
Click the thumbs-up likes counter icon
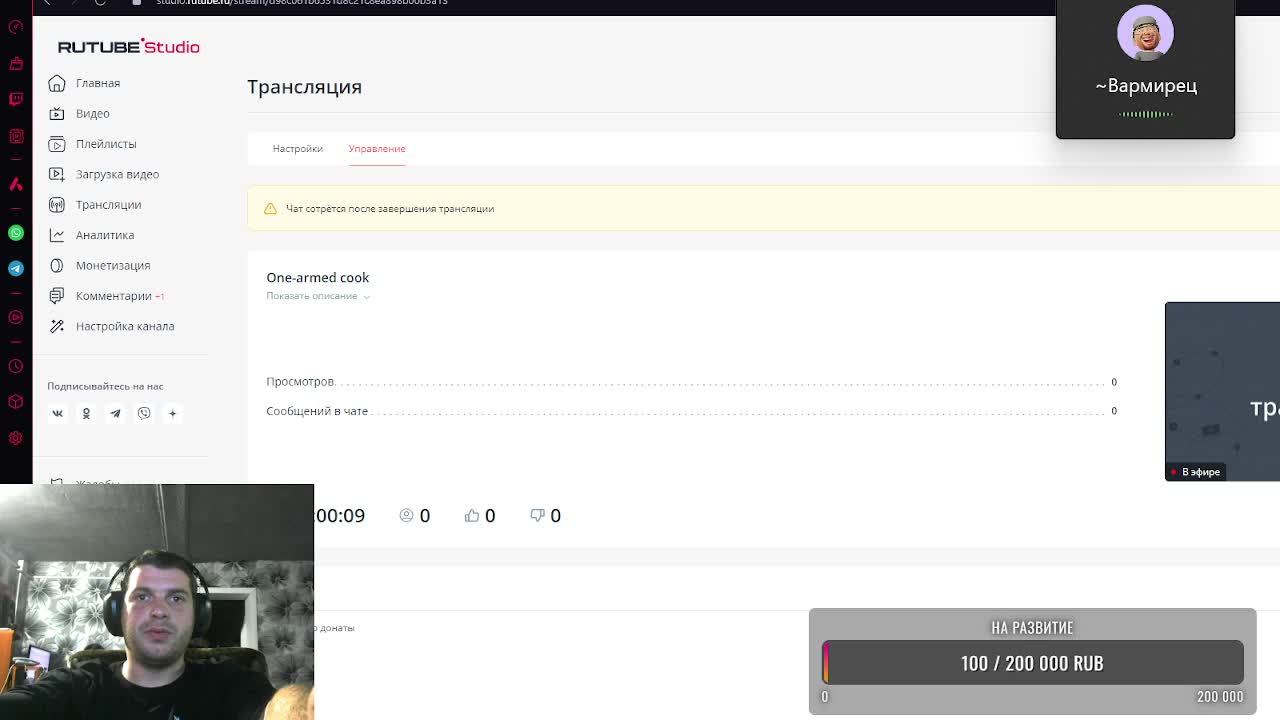(x=472, y=515)
